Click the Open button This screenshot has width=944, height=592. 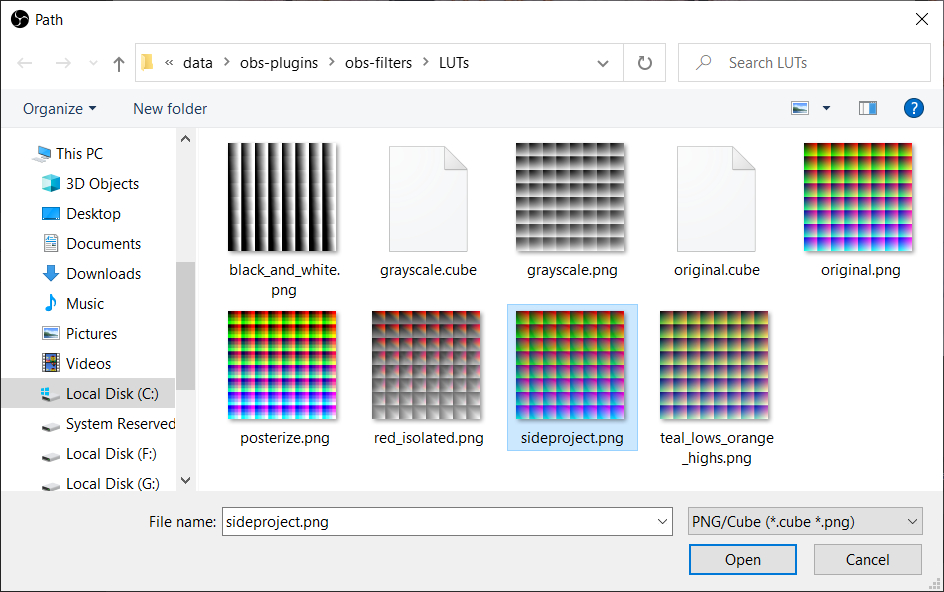pos(742,559)
